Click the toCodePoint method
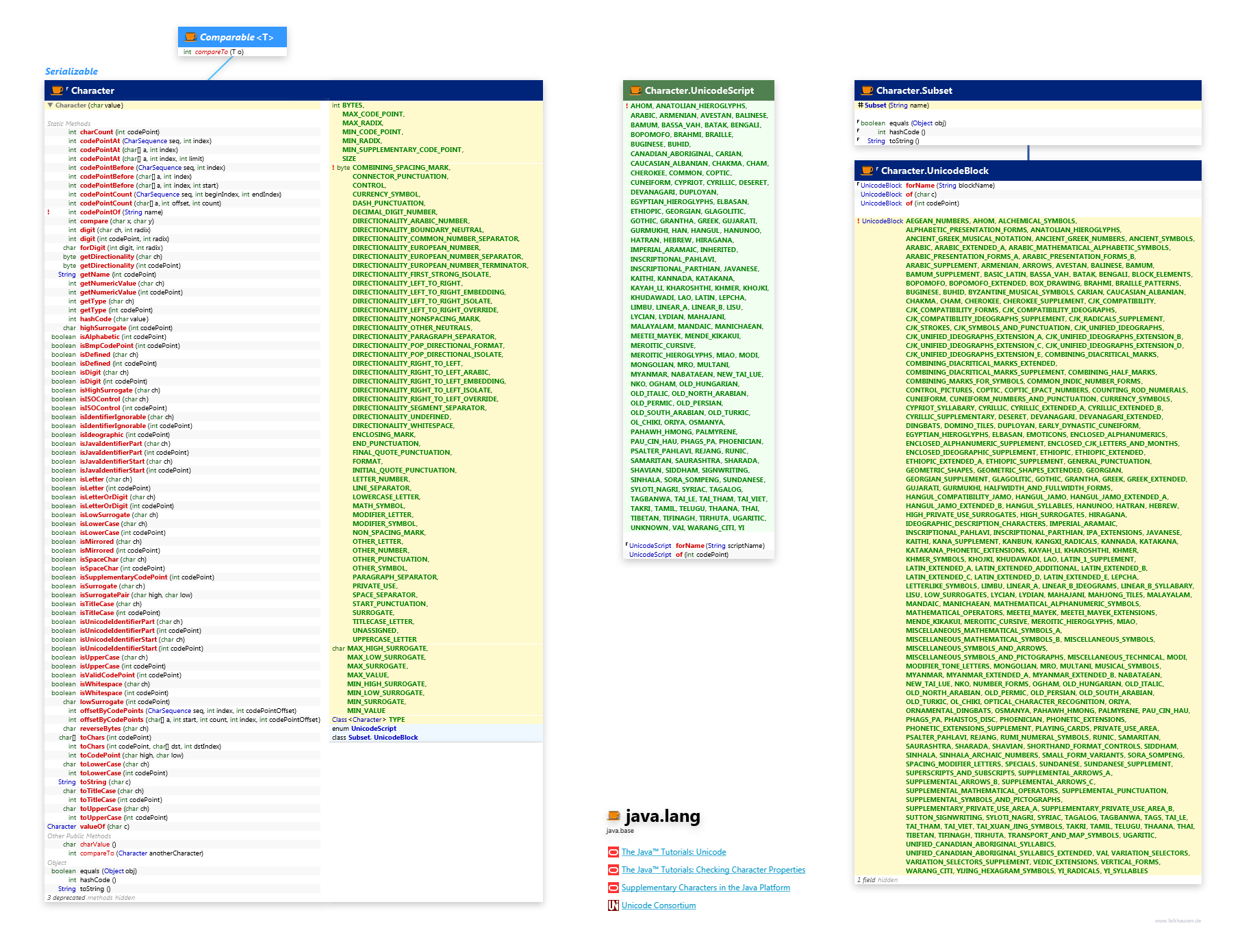The height and width of the screenshot is (952, 1240). [x=132, y=755]
